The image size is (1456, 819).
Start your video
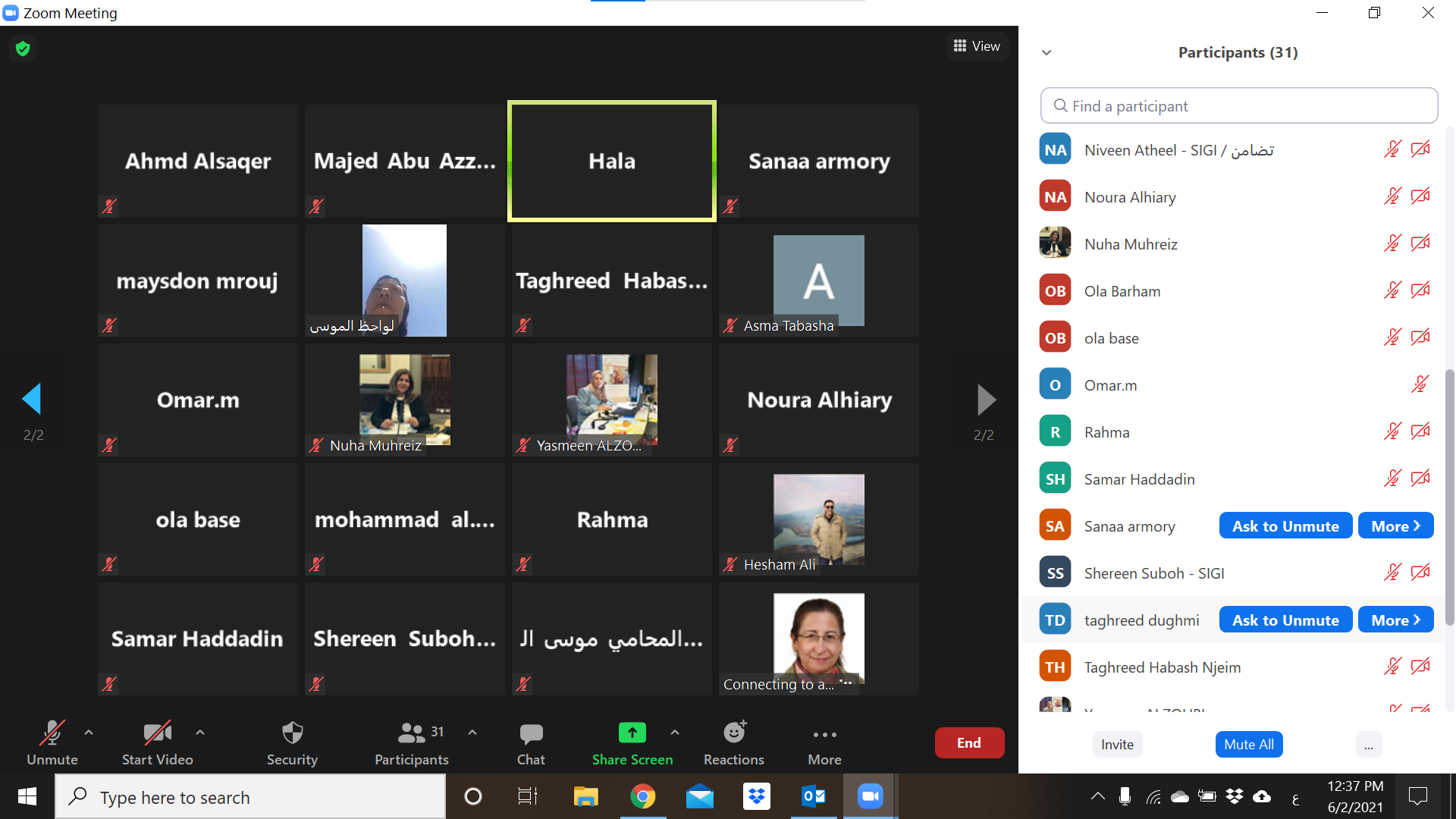(157, 743)
